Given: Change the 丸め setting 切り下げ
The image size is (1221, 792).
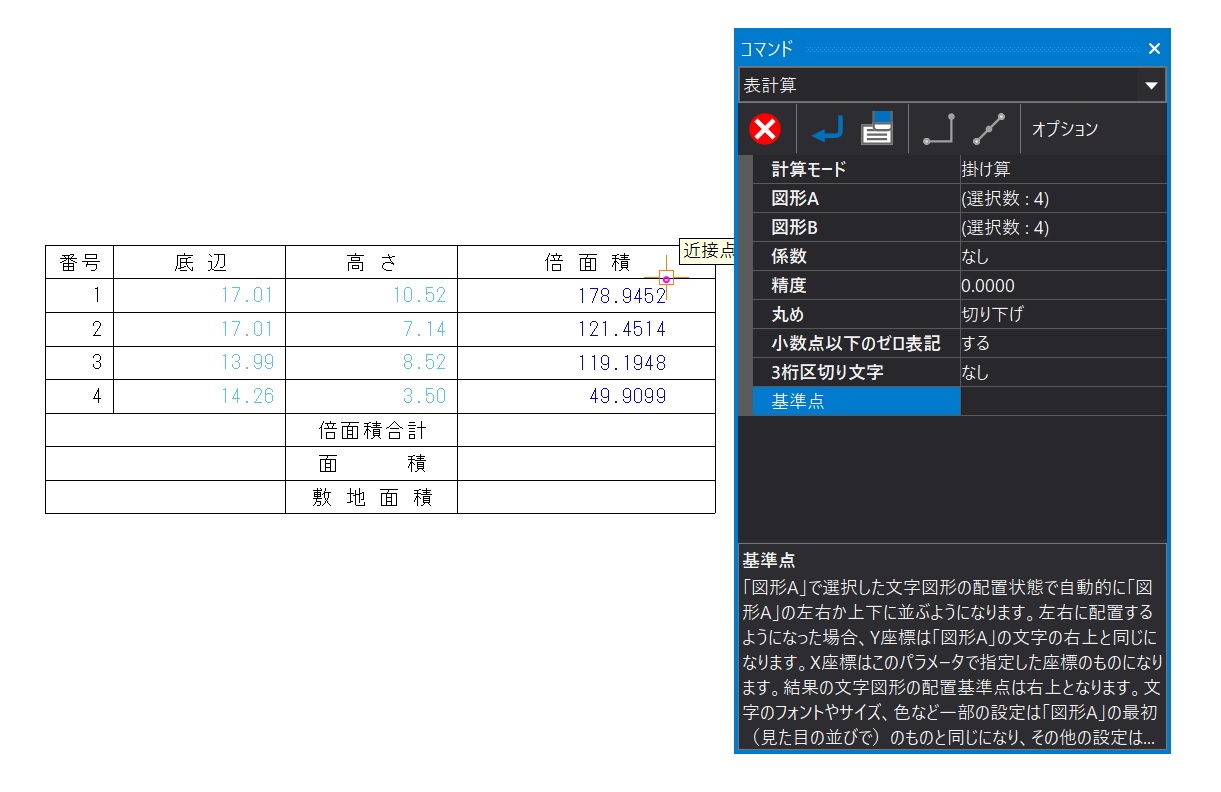Looking at the screenshot, I should coord(1062,314).
